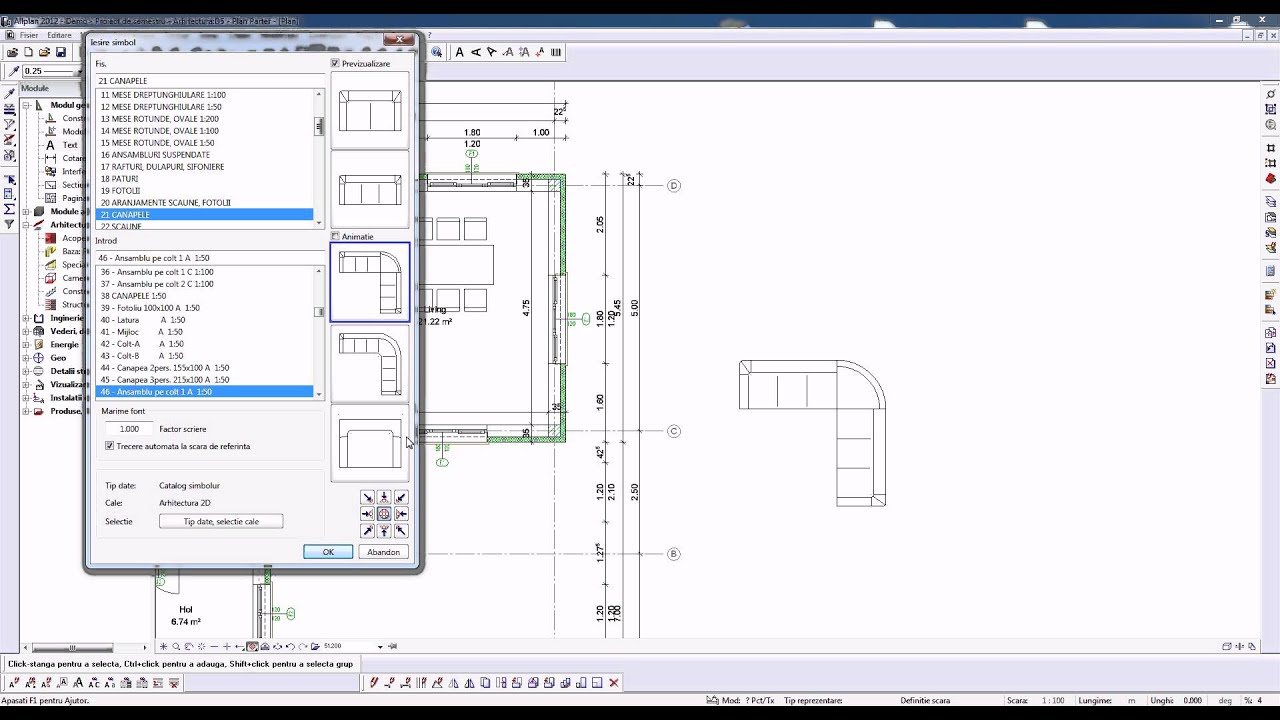Click the redraw asterisk icon in viewport toolbar
This screenshot has width=1280, height=720.
pos(164,647)
